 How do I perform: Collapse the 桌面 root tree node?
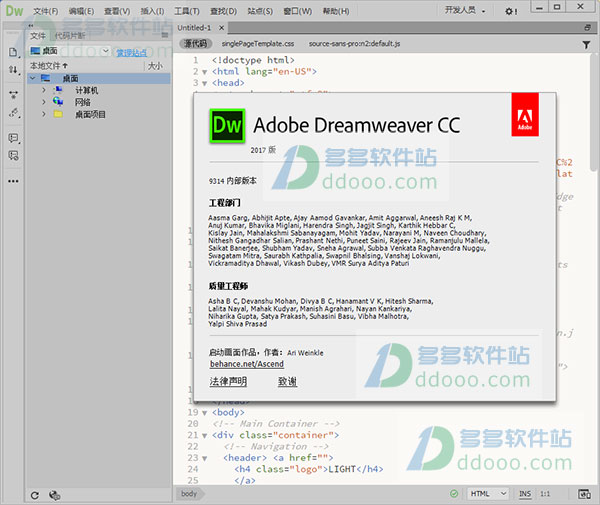(33, 78)
